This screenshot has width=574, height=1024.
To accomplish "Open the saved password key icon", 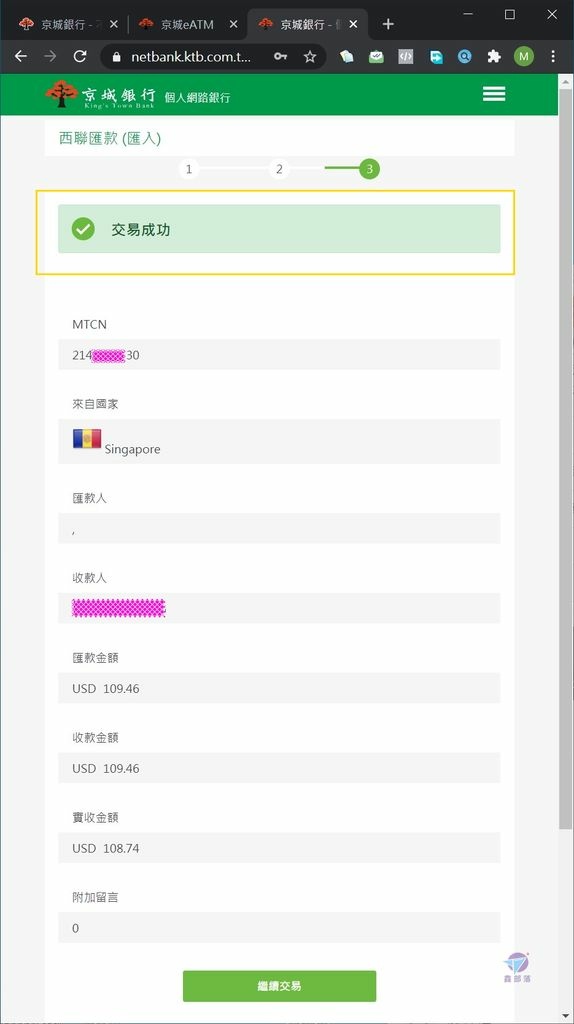I will [280, 57].
